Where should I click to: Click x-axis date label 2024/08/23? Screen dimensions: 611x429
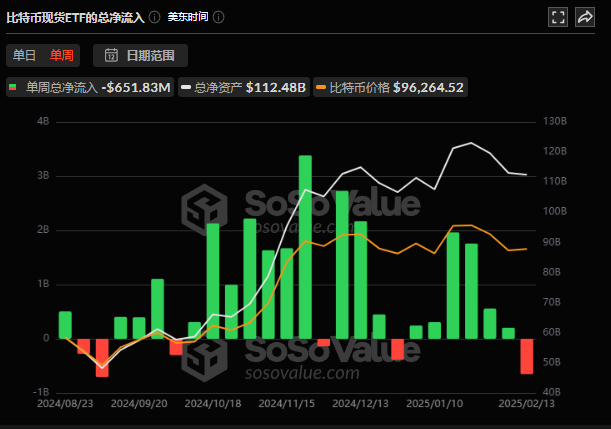coord(65,404)
